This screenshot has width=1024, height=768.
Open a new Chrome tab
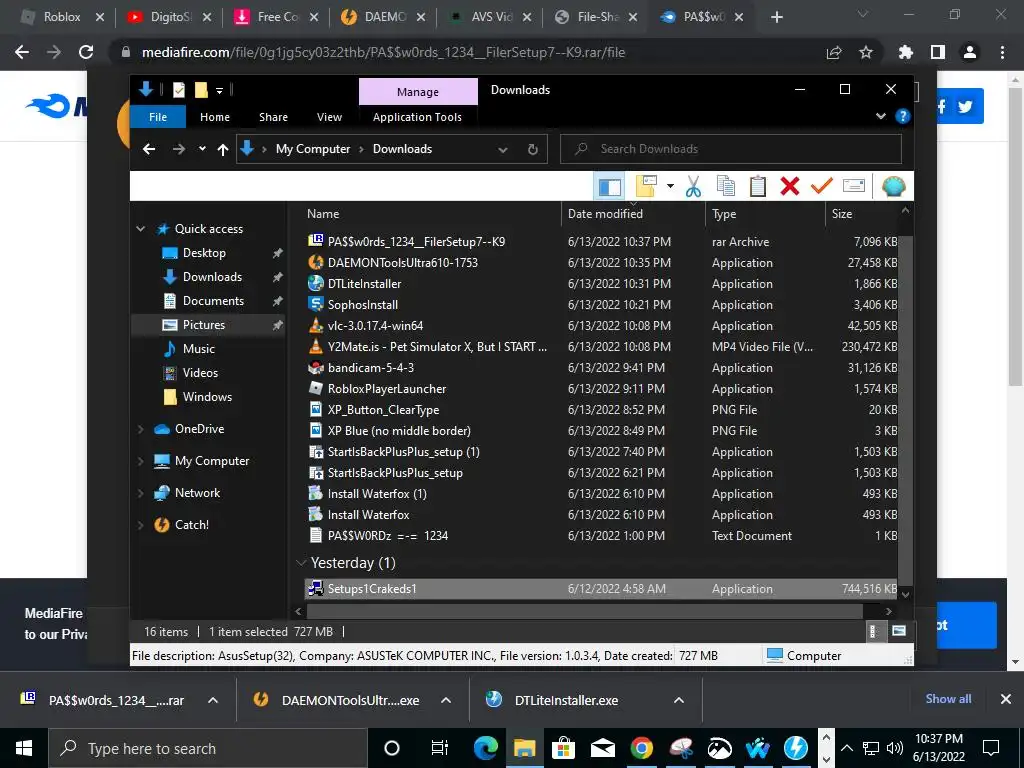(776, 17)
